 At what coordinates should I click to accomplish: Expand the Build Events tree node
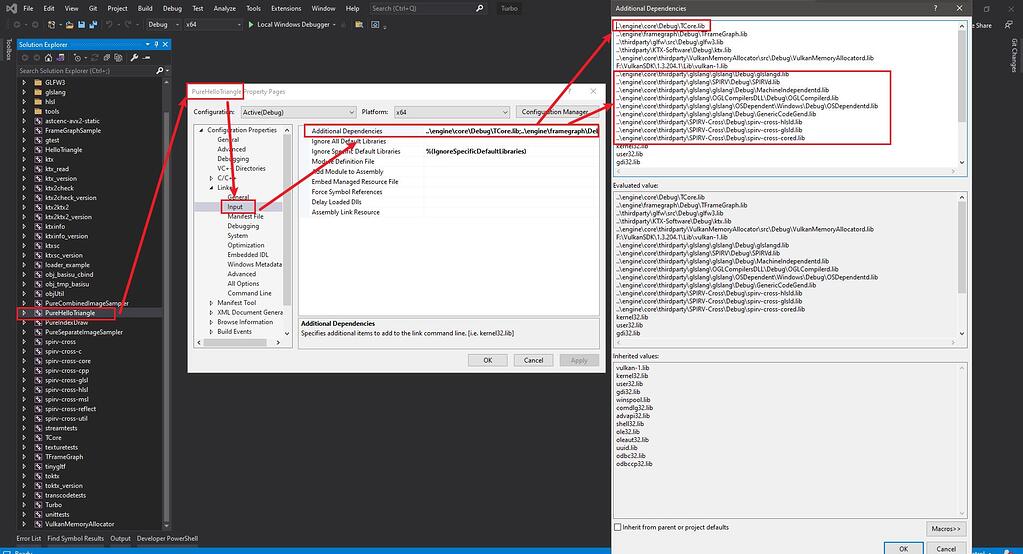[211, 331]
